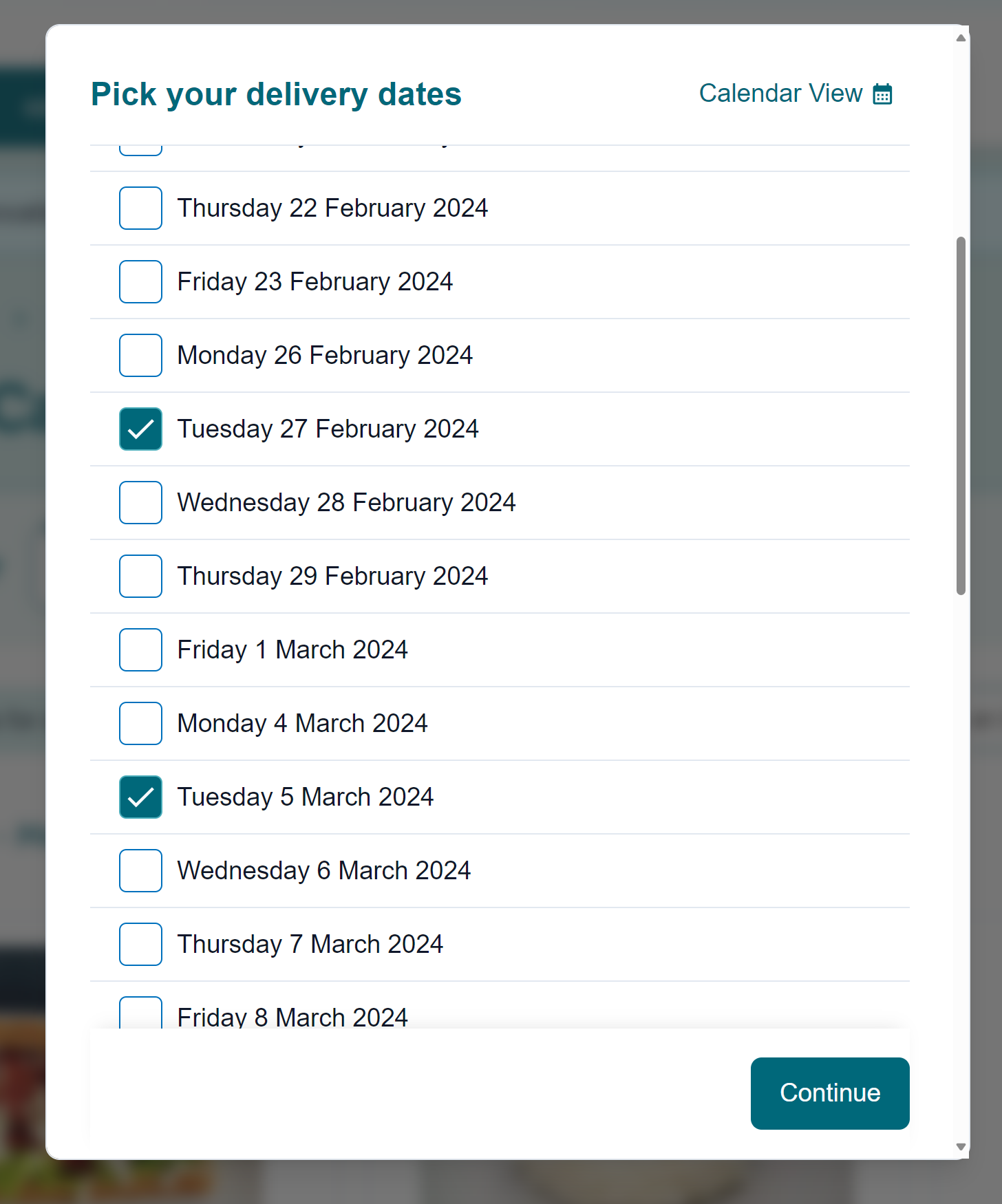1002x1204 pixels.
Task: Check Friday 1 March 2024 box
Action: pos(140,649)
